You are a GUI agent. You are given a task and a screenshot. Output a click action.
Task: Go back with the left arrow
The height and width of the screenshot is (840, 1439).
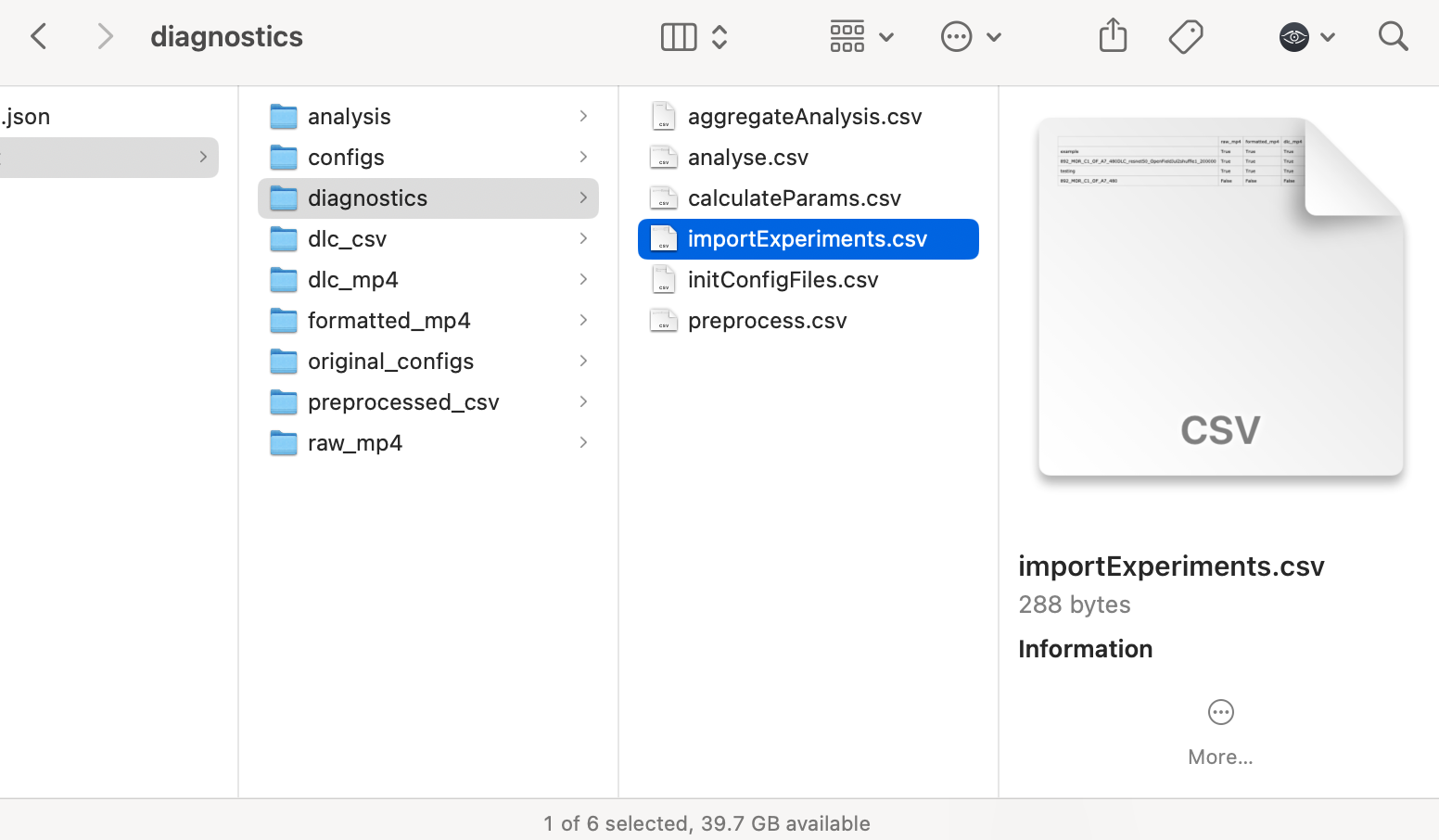[x=39, y=37]
